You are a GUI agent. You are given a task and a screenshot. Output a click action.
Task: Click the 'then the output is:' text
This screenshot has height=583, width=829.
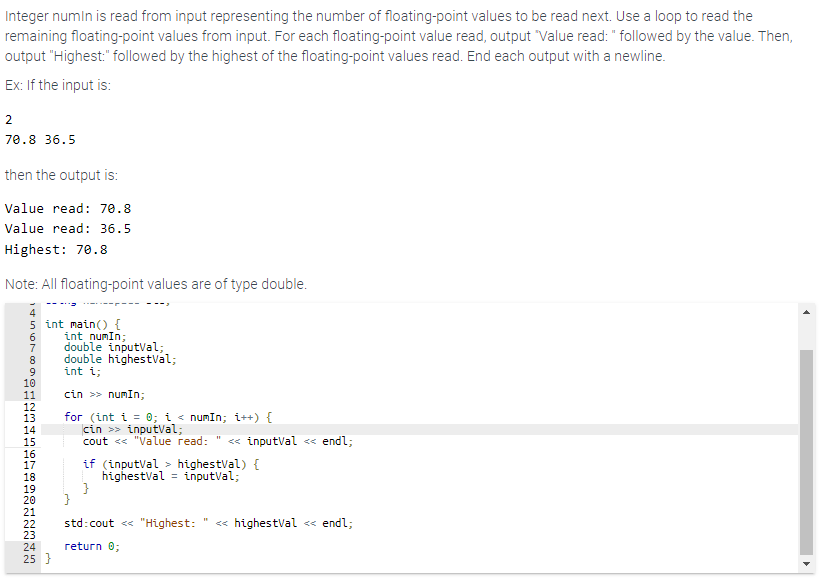click(61, 175)
